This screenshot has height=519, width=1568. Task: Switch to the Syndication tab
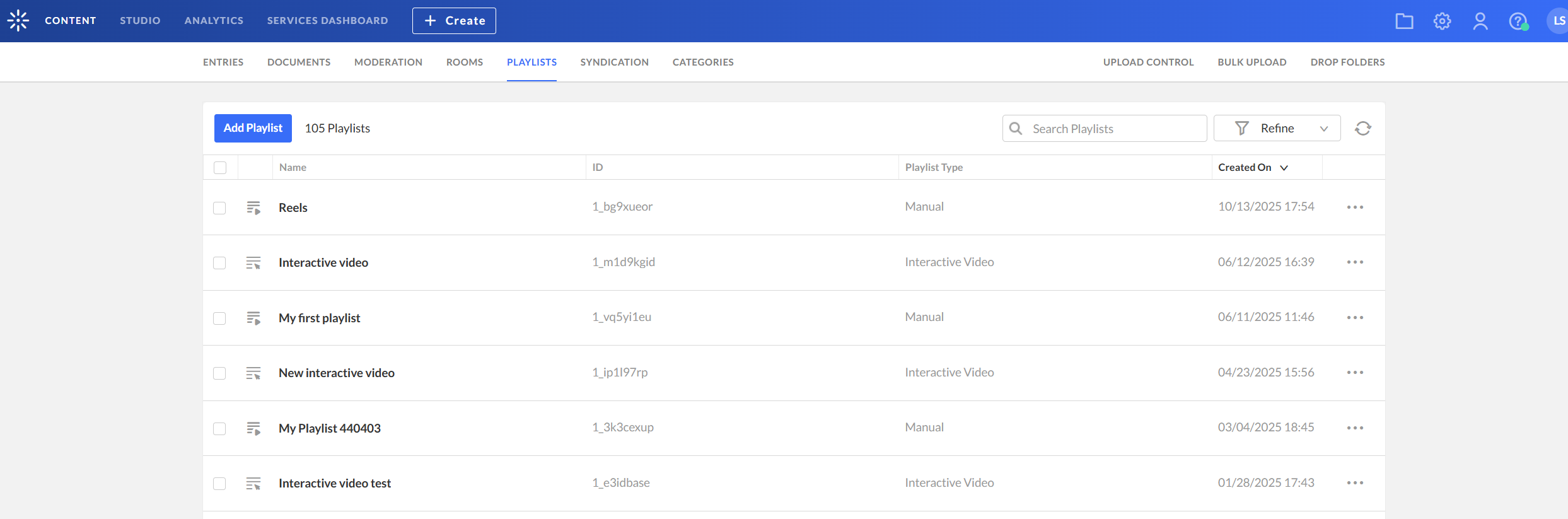pos(614,62)
